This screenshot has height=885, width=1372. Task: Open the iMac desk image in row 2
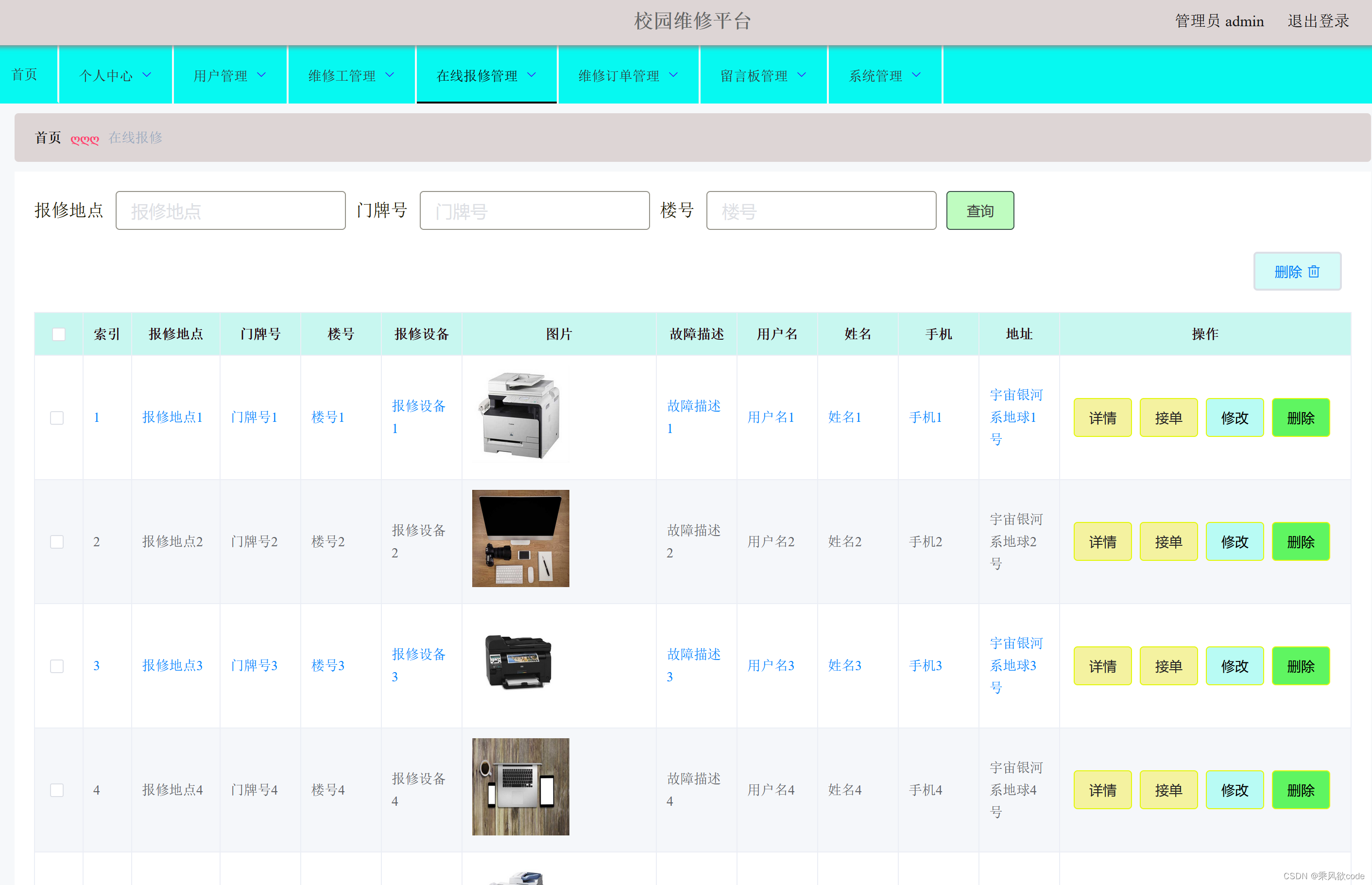(520, 538)
